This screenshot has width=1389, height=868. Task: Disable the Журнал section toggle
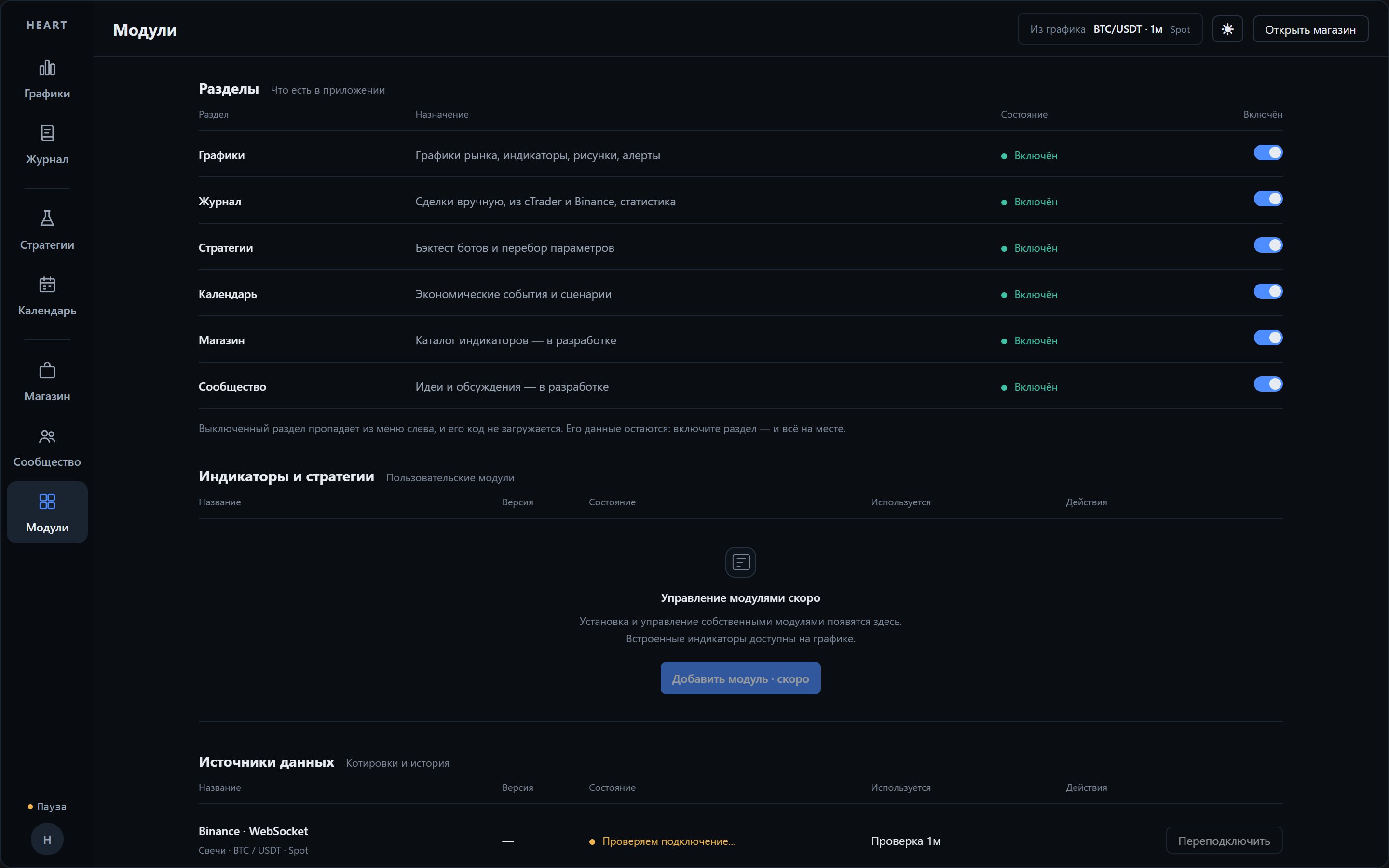click(x=1267, y=199)
